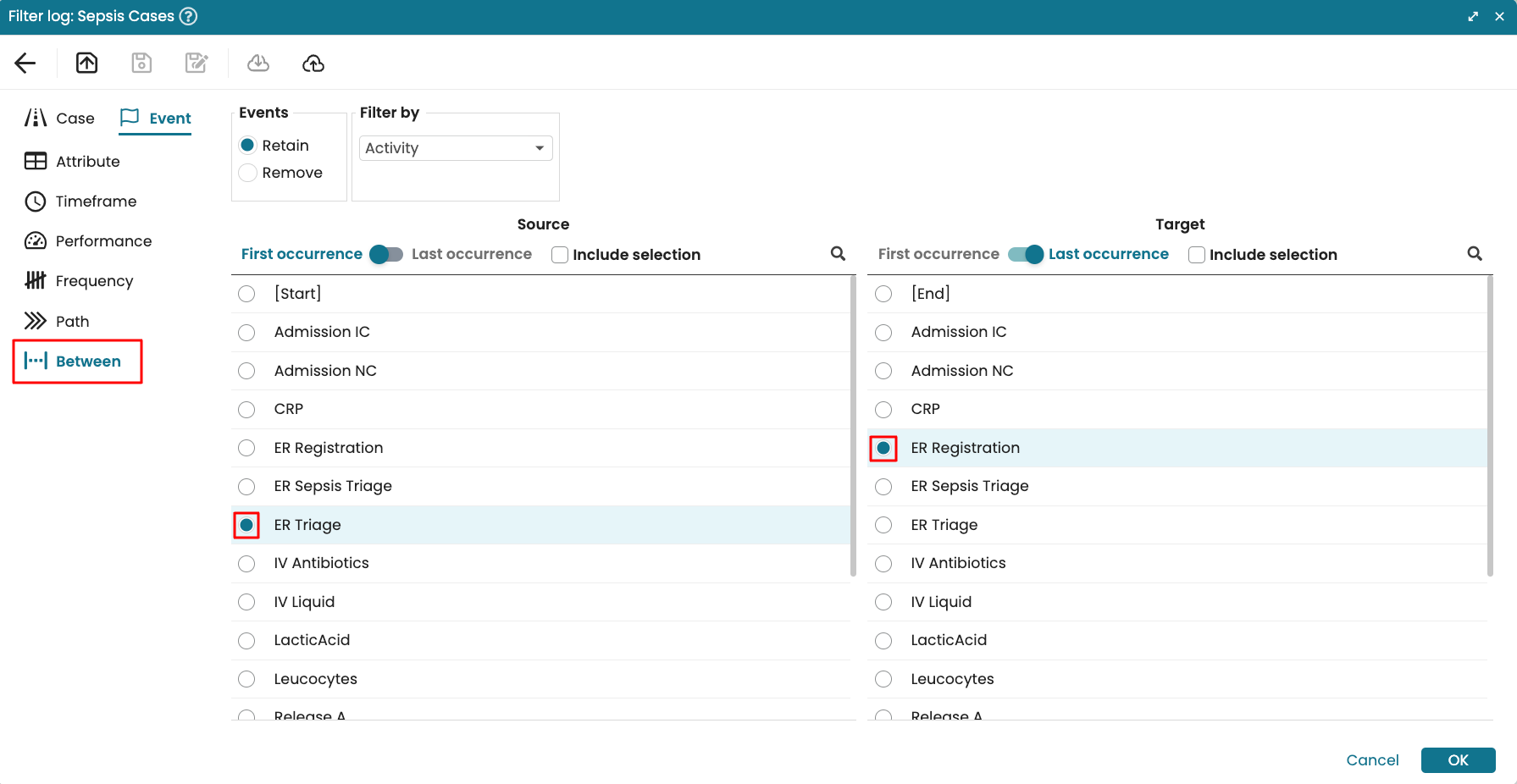This screenshot has height=784, width=1517.
Task: Select IV Antibiotics as Source activity
Action: [x=246, y=564]
